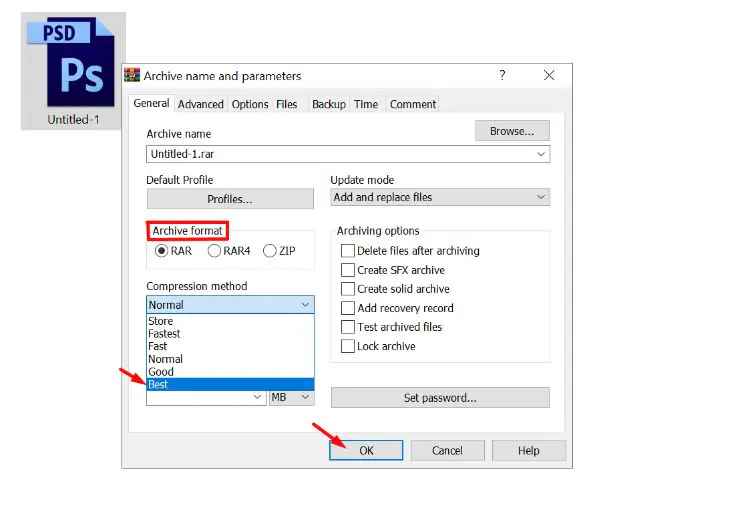Expand the archive name dropdown arrow
Screen dimensions: 750x520
coord(541,154)
